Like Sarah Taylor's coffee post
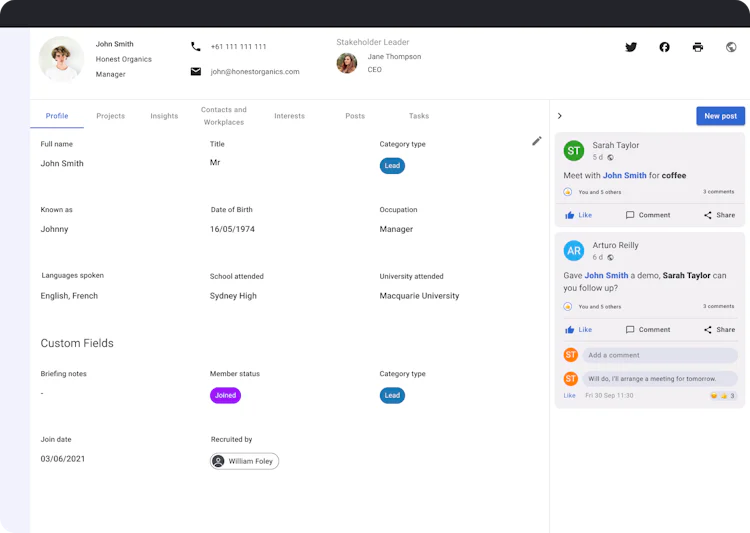The image size is (750, 533). [579, 215]
